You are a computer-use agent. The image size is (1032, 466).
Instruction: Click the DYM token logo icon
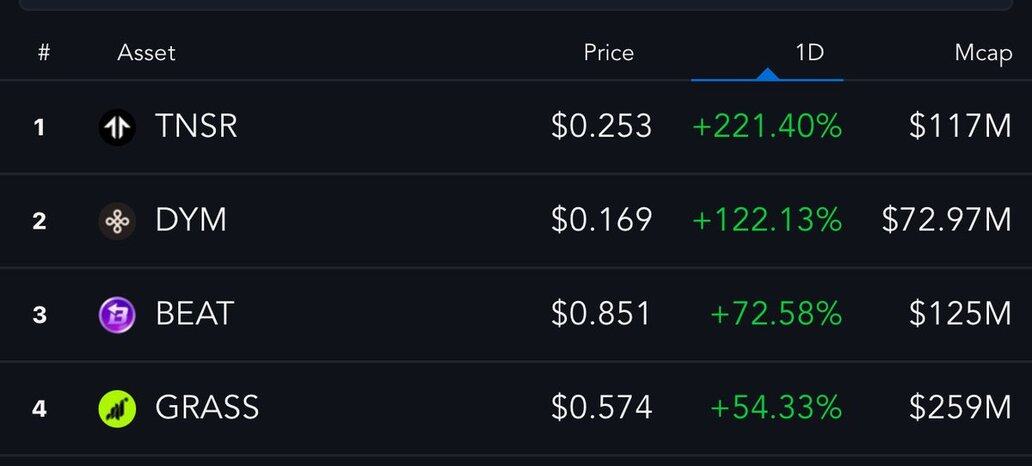tap(117, 220)
